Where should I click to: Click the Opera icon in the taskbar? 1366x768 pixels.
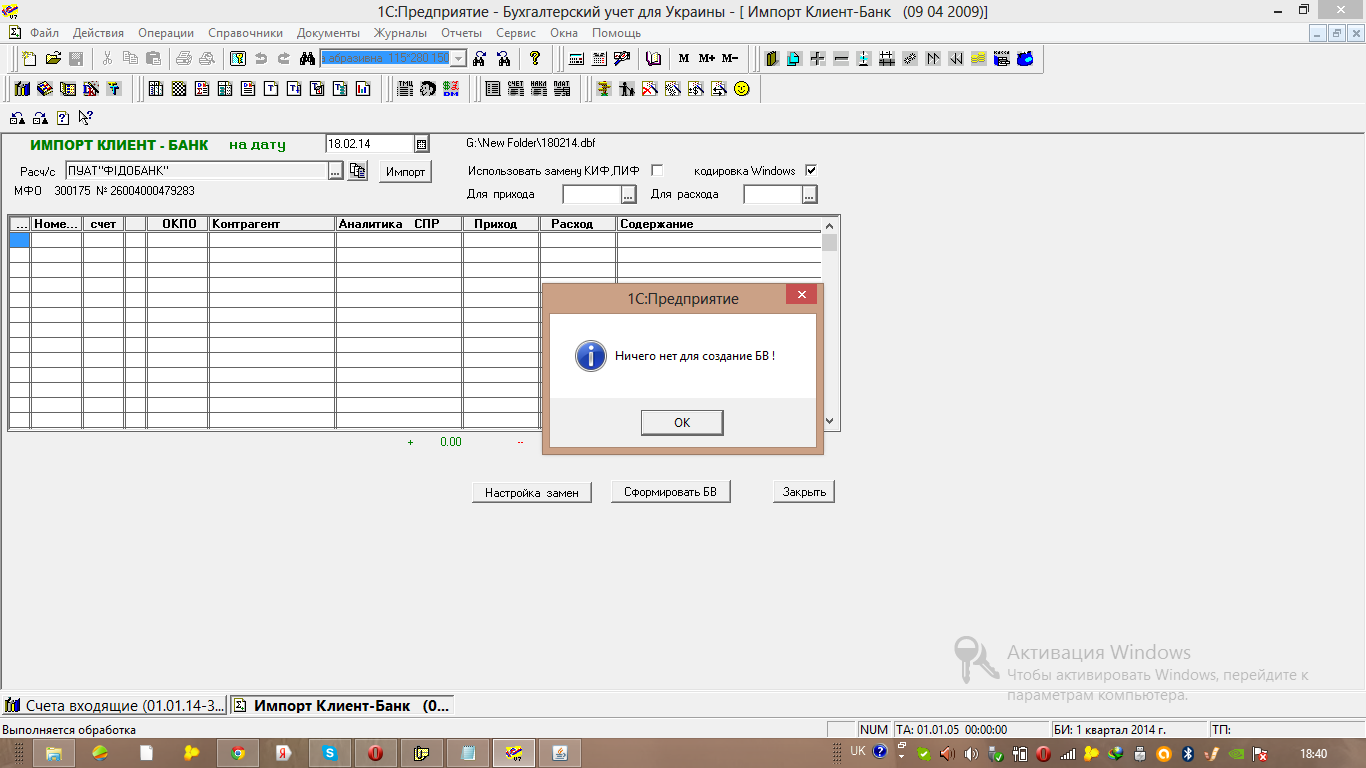[x=375, y=753]
